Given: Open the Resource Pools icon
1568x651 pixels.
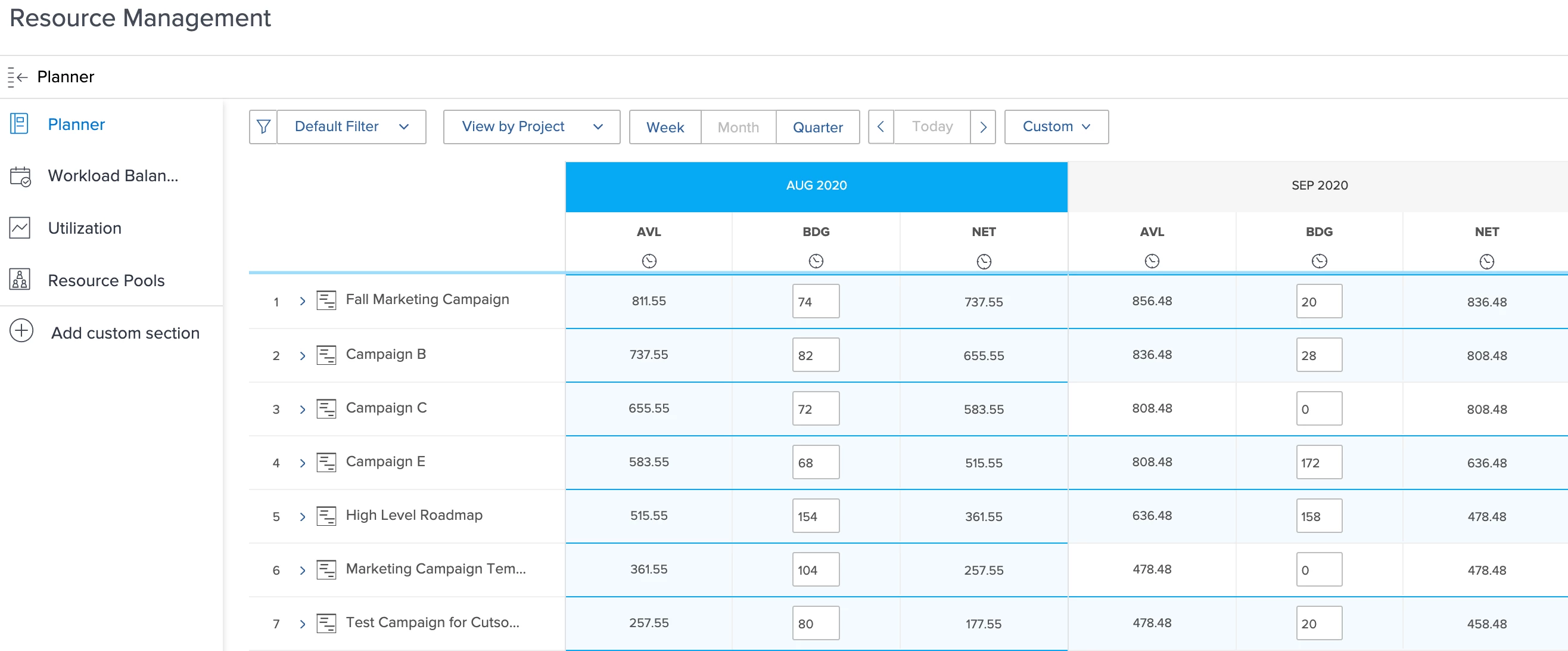Looking at the screenshot, I should tap(20, 280).
